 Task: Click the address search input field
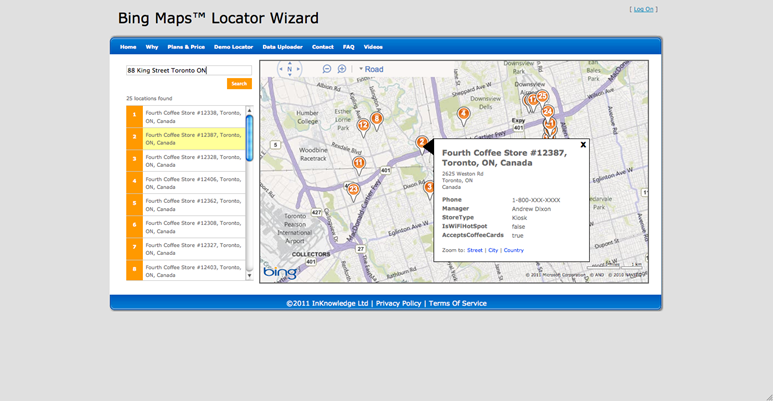pyautogui.click(x=188, y=71)
